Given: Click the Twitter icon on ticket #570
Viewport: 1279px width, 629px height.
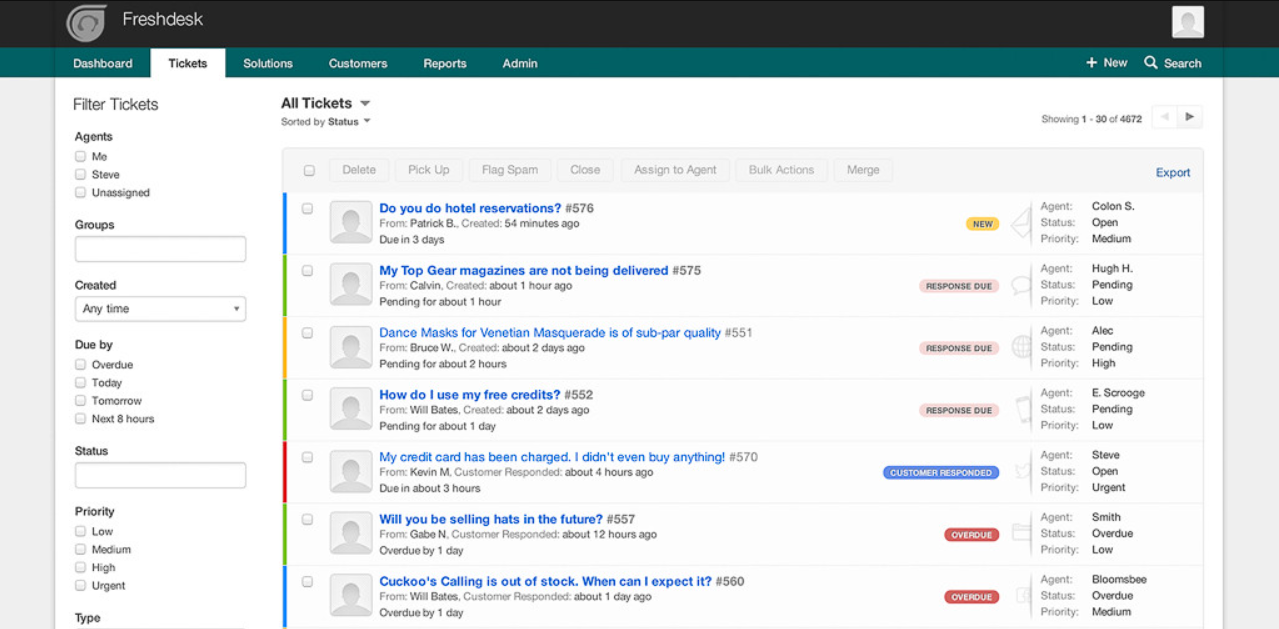Looking at the screenshot, I should [x=1021, y=470].
